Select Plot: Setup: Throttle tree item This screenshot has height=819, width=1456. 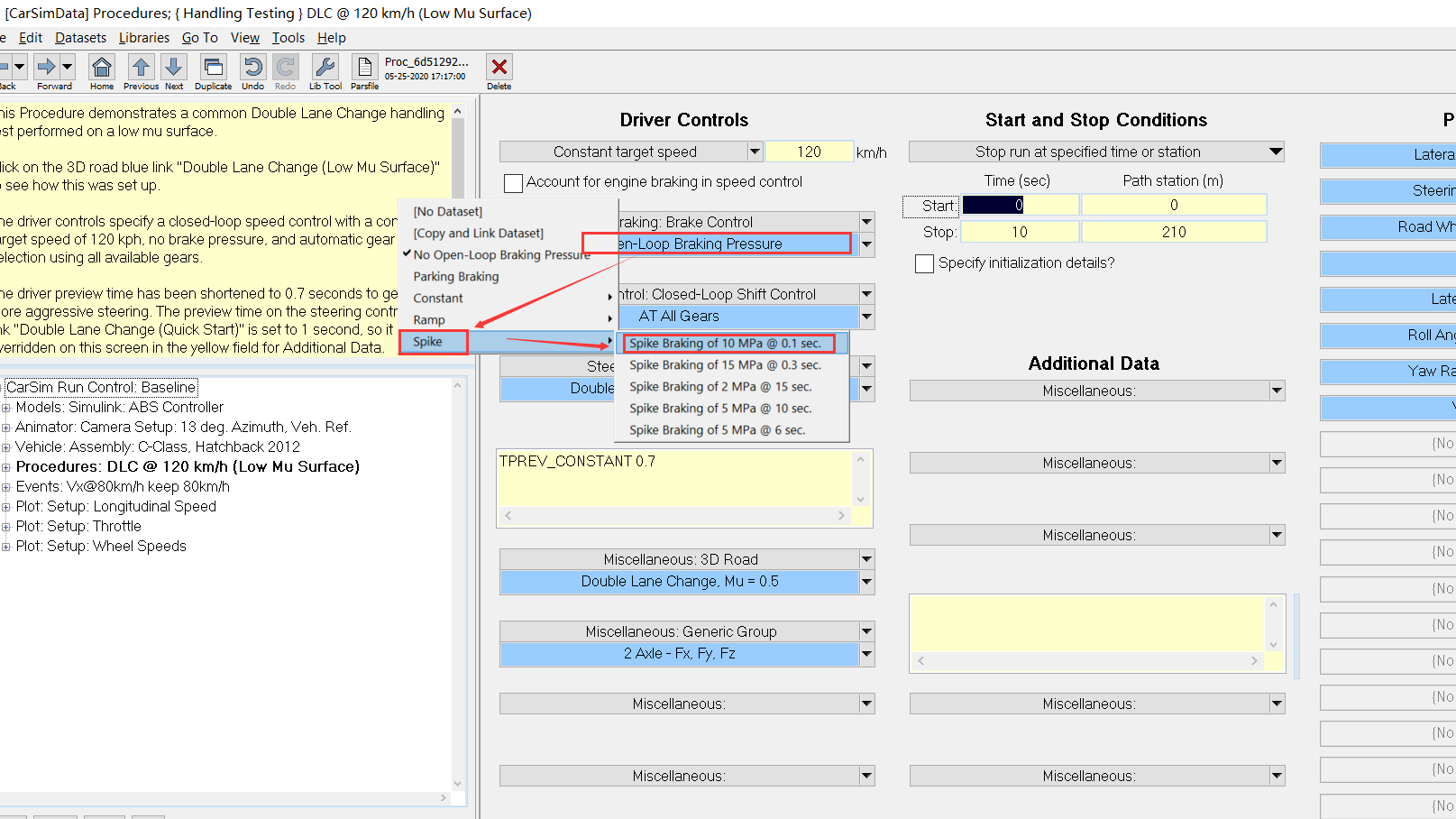click(x=78, y=526)
